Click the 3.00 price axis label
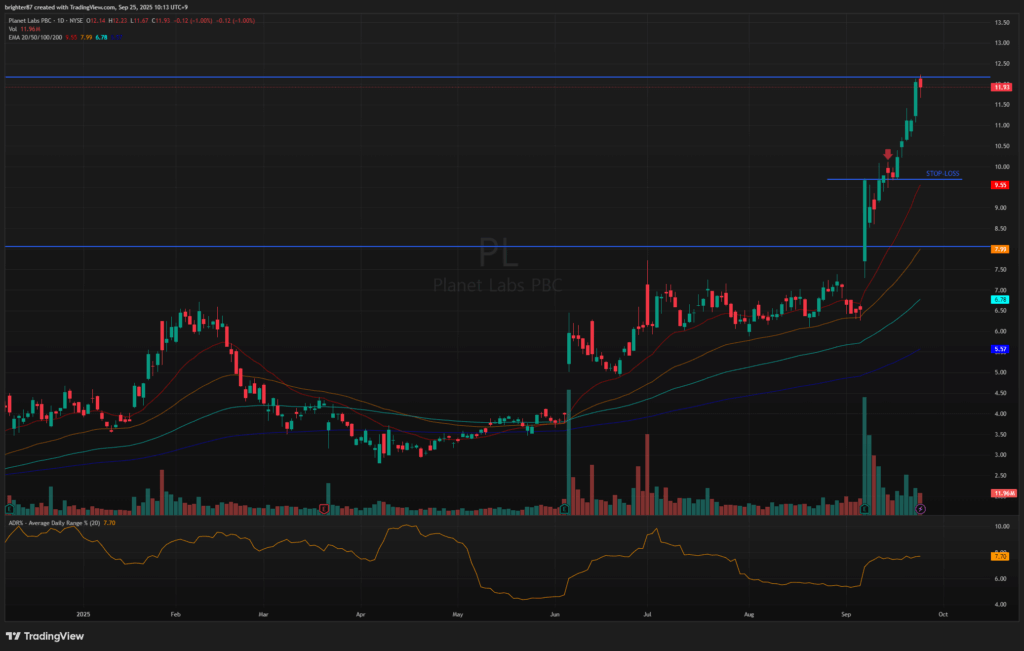1024x651 pixels. (x=1000, y=454)
